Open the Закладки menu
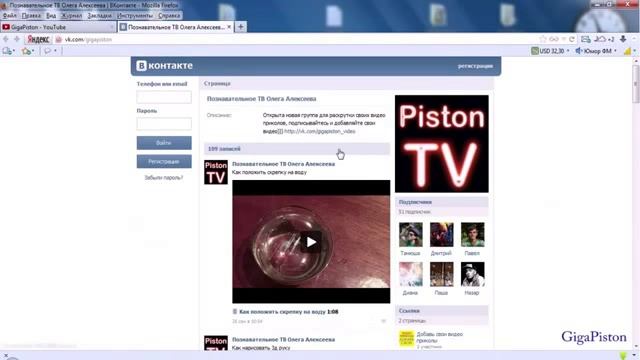Screen dimensions: 640x360 99,16
